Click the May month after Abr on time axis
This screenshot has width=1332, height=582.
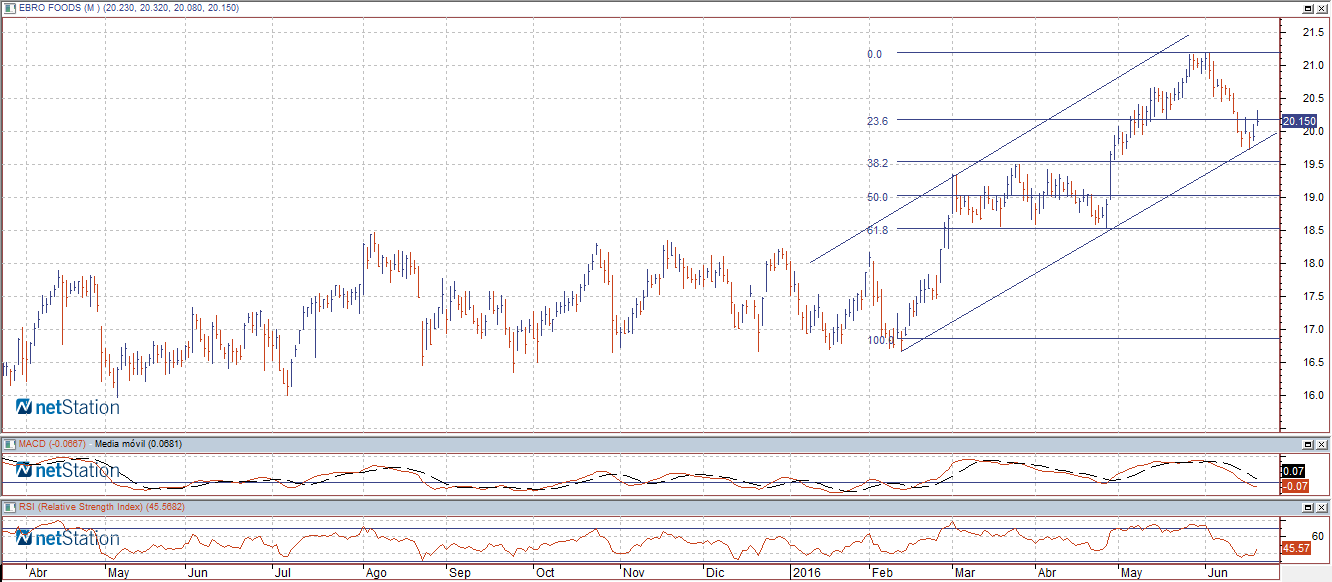[x=118, y=574]
